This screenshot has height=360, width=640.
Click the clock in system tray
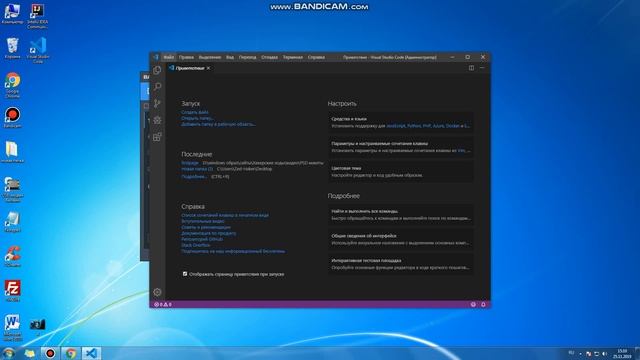(622, 353)
